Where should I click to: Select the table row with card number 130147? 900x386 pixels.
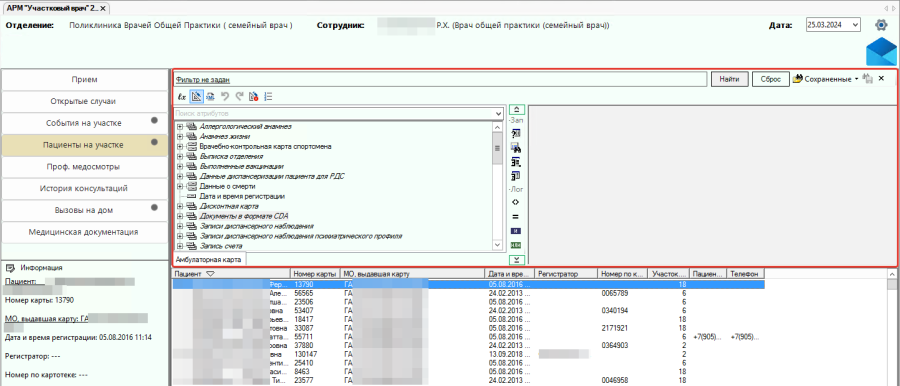click(x=468, y=354)
